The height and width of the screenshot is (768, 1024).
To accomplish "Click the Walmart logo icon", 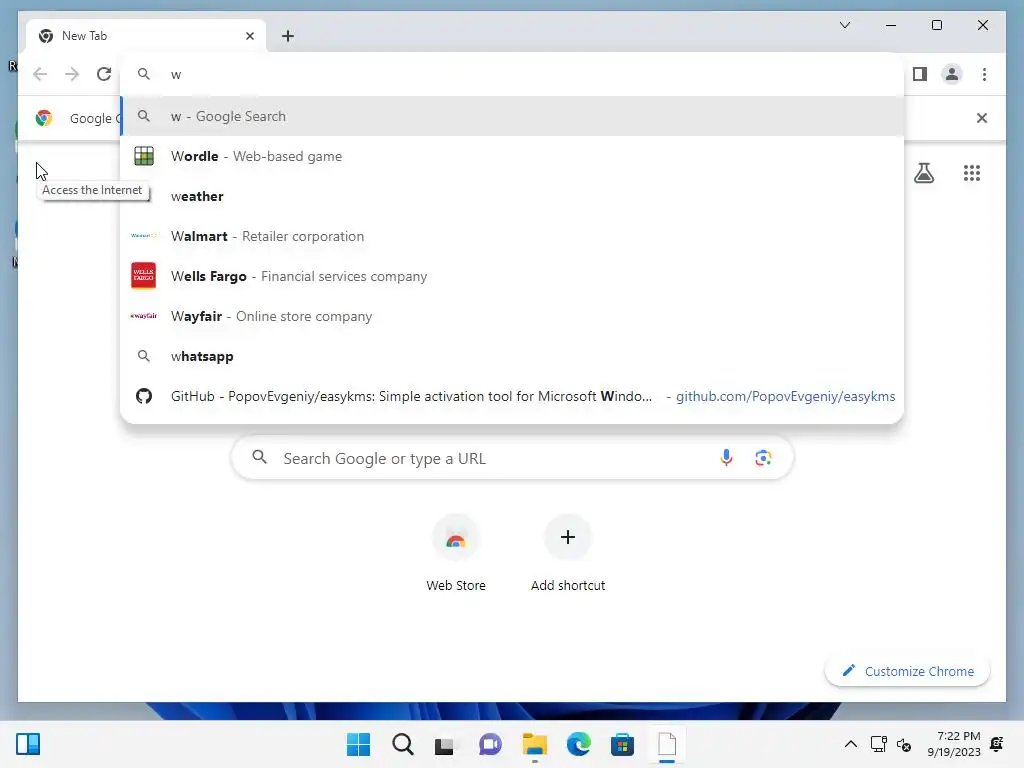I will (x=144, y=236).
